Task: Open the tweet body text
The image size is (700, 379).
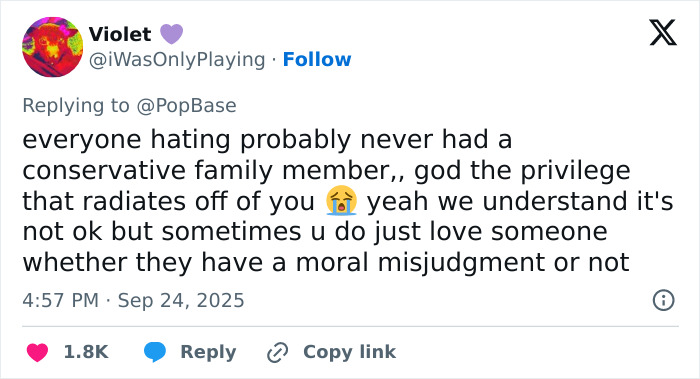Action: coord(348,201)
